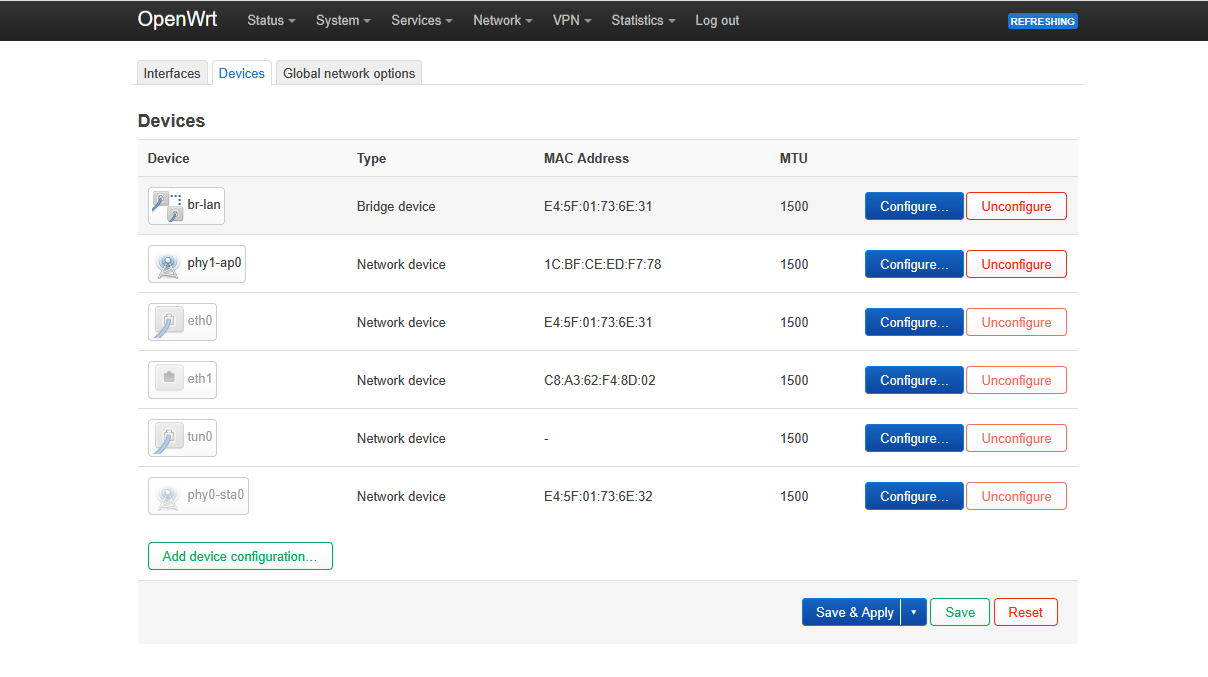Click Add device configuration button
Image resolution: width=1208 pixels, height=677 pixels.
pos(240,556)
